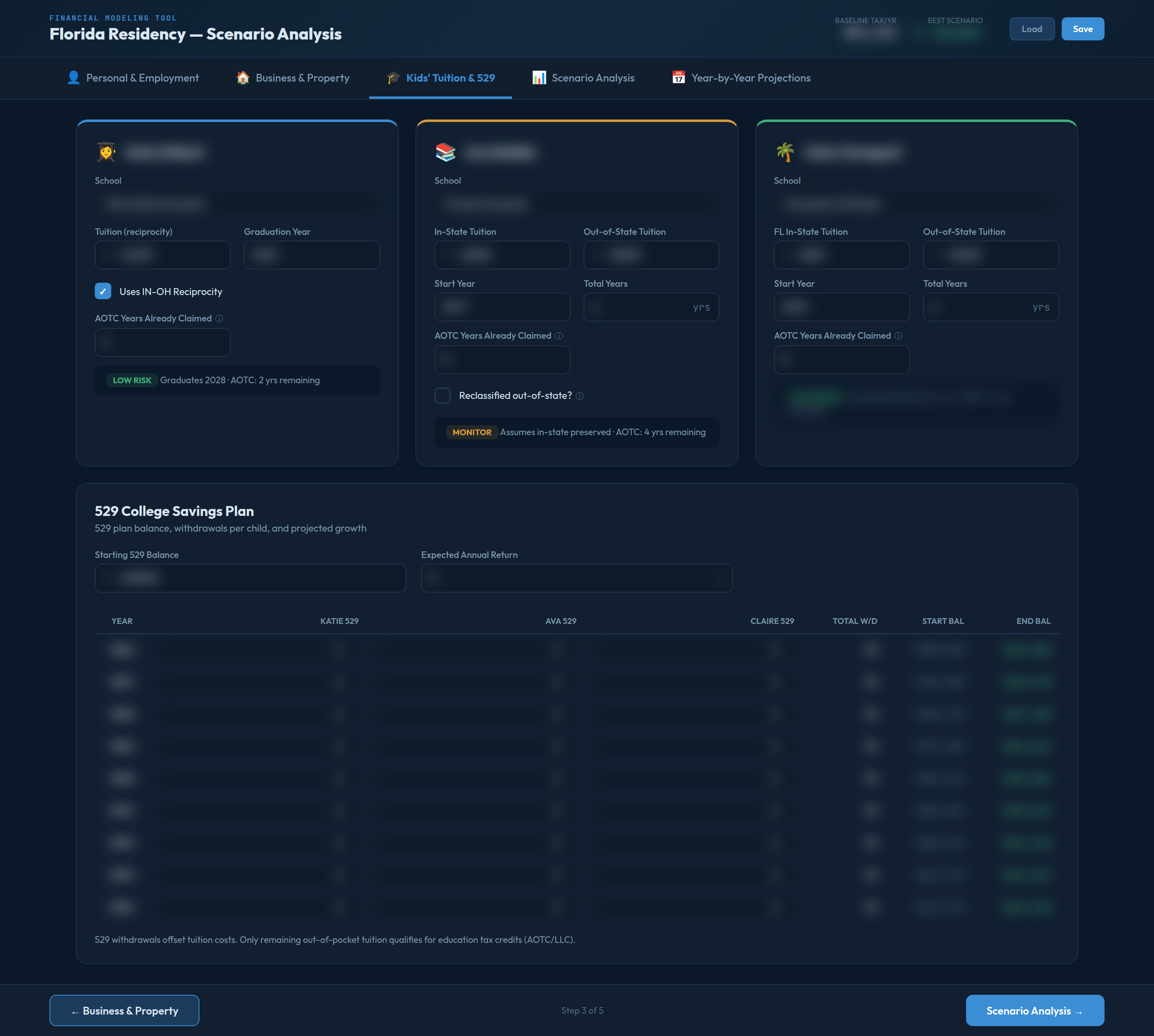This screenshot has width=1154, height=1036.
Task: Click the Save button
Action: [x=1082, y=29]
